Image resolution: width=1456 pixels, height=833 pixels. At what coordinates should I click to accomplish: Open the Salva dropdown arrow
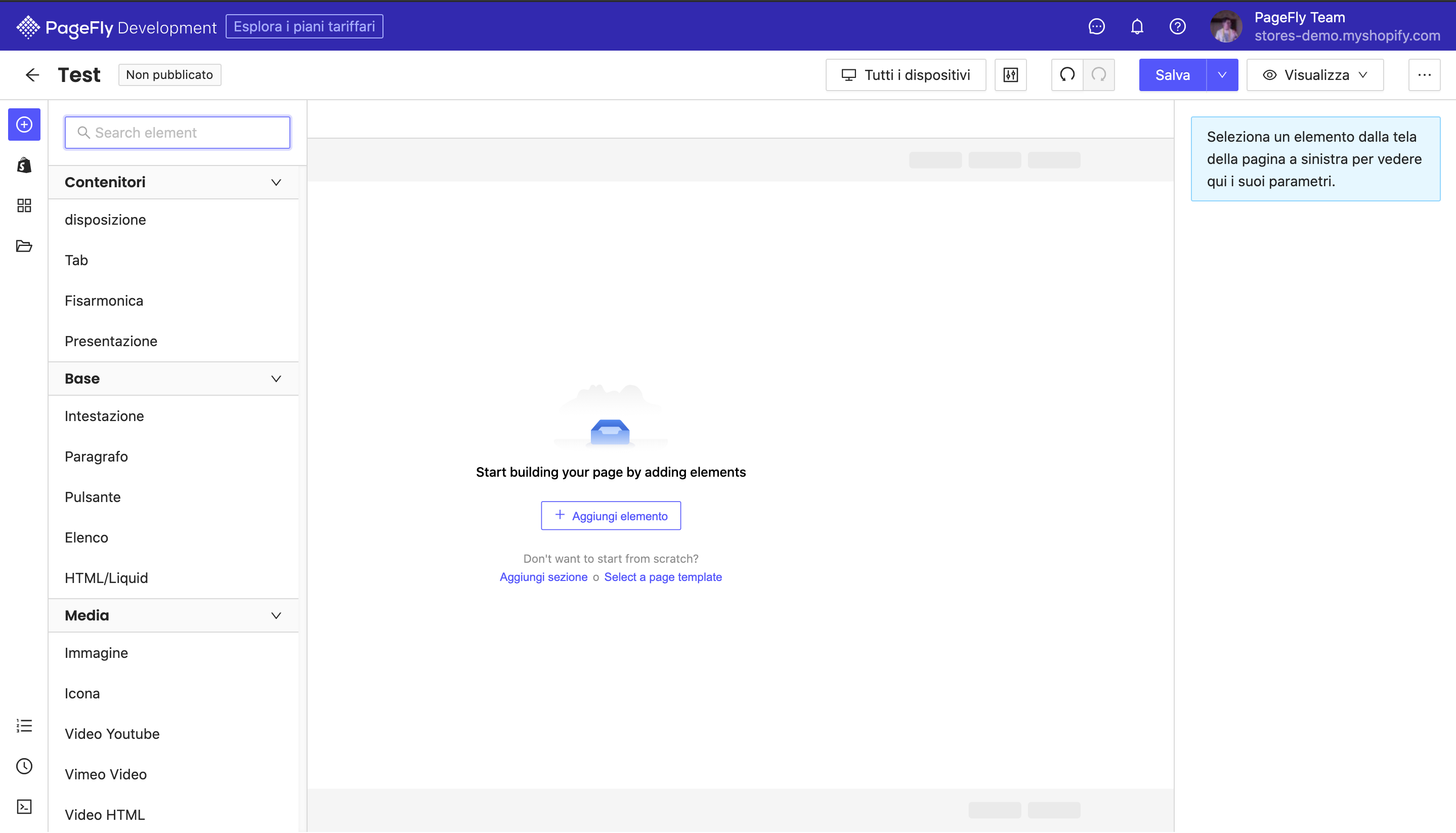click(x=1222, y=75)
